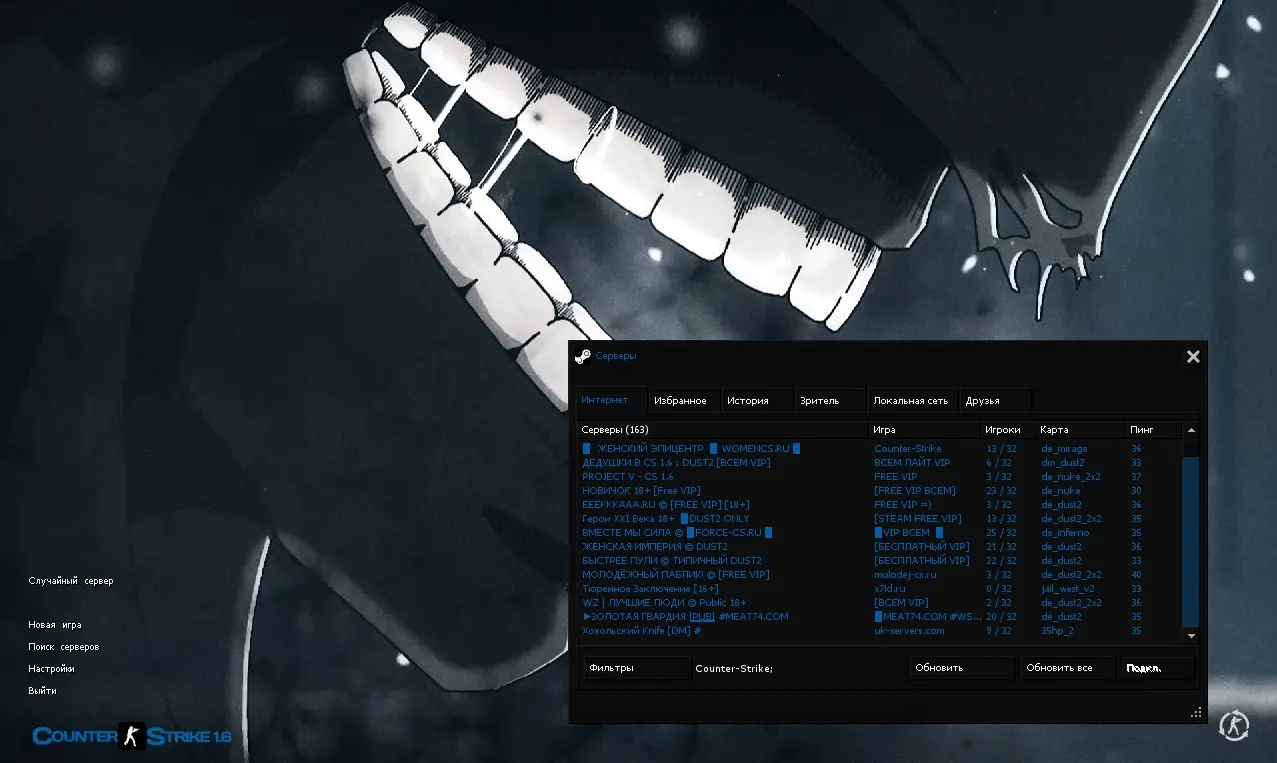Click the Подкл. connect button
Screen dimensions: 1277x763
tap(1157, 668)
